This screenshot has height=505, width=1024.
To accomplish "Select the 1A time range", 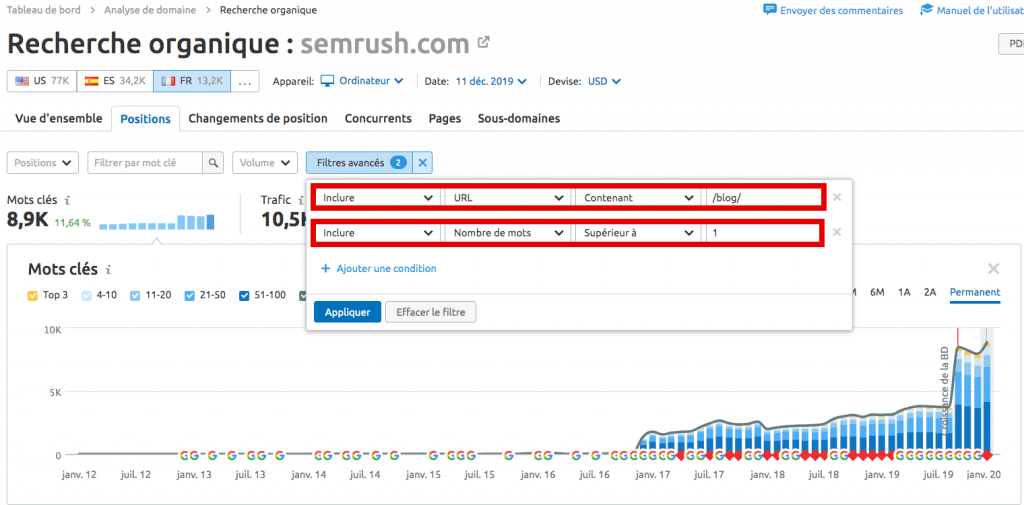I will (x=904, y=292).
